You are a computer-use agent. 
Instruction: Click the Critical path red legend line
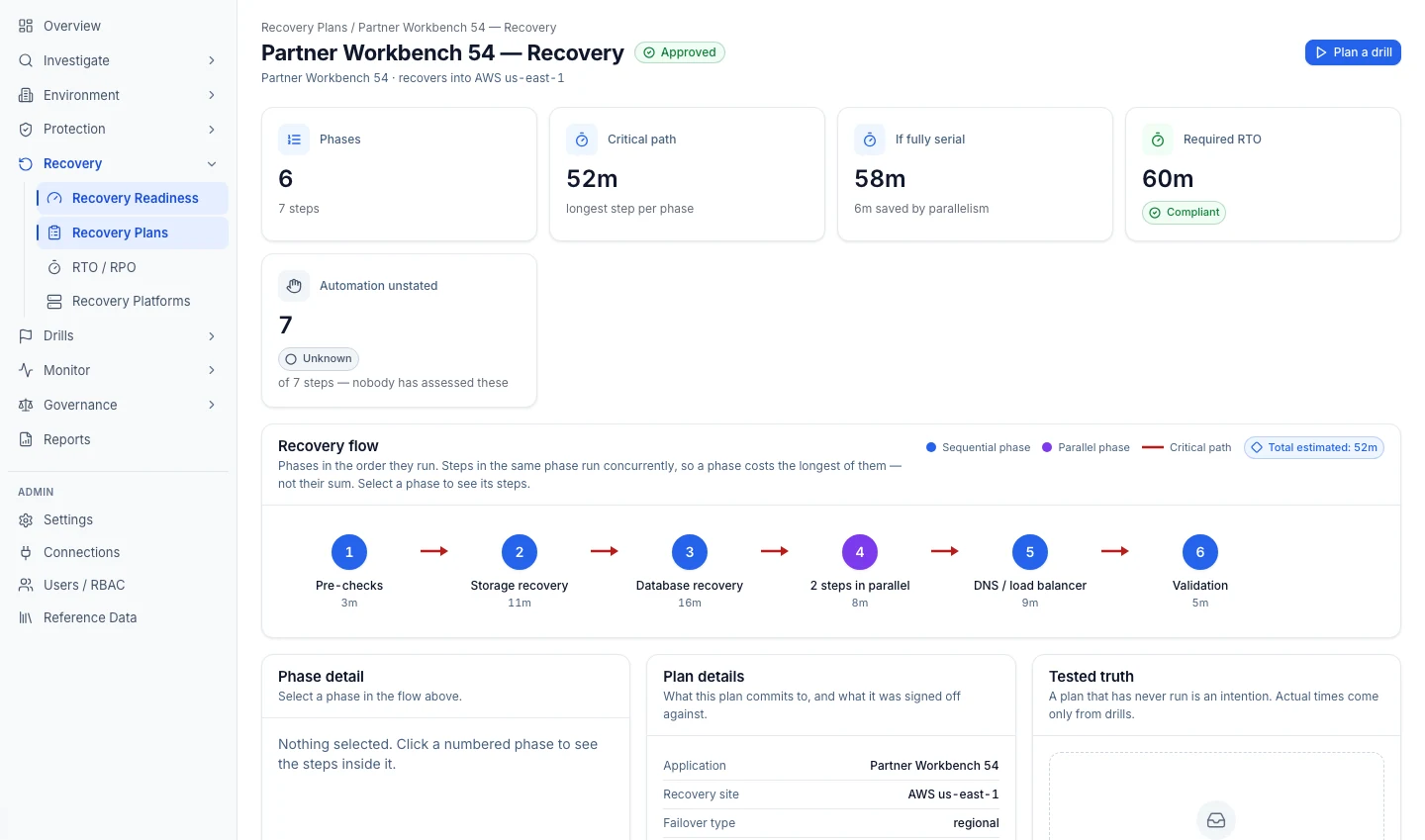click(x=1152, y=447)
